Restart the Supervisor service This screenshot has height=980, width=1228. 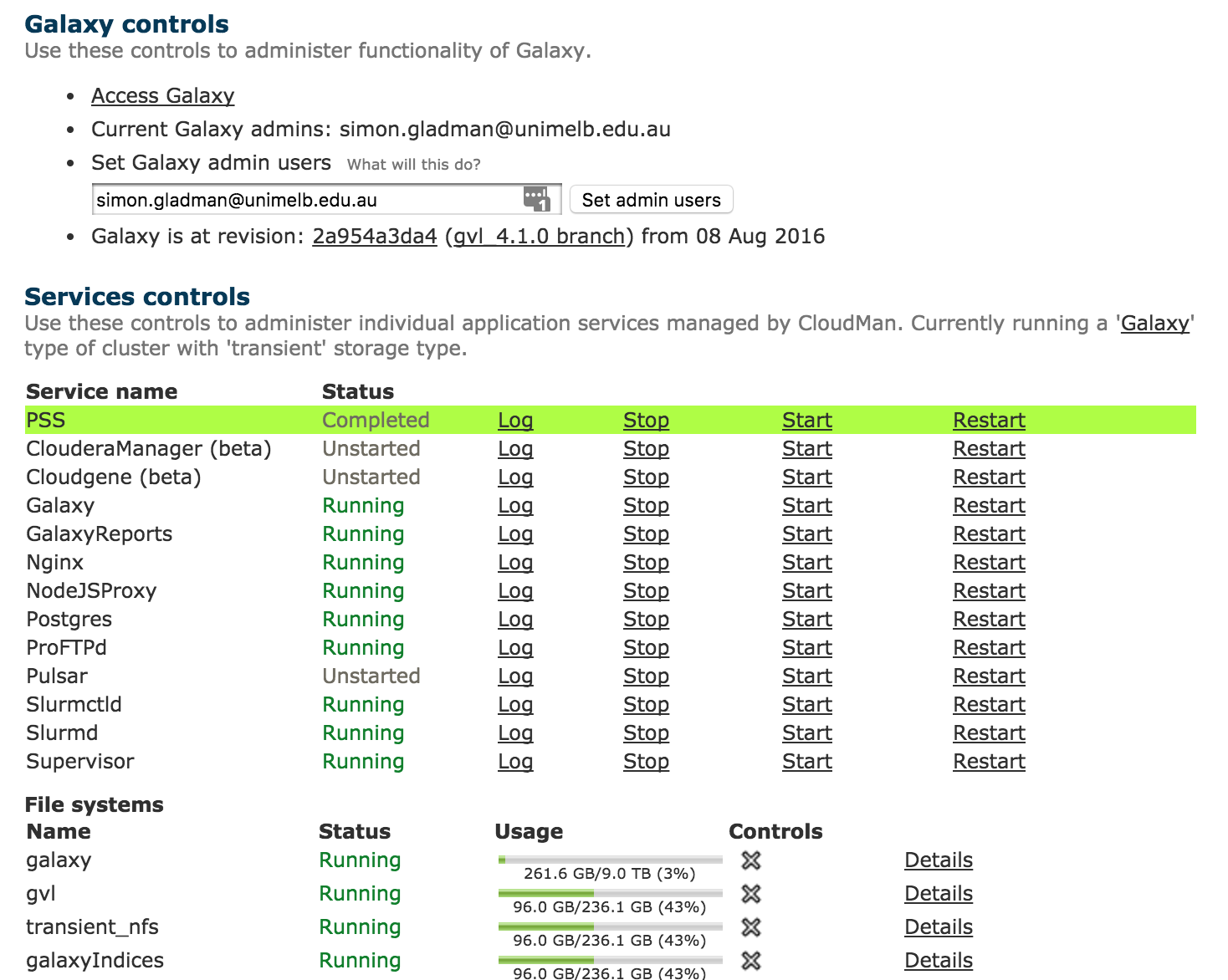point(990,762)
